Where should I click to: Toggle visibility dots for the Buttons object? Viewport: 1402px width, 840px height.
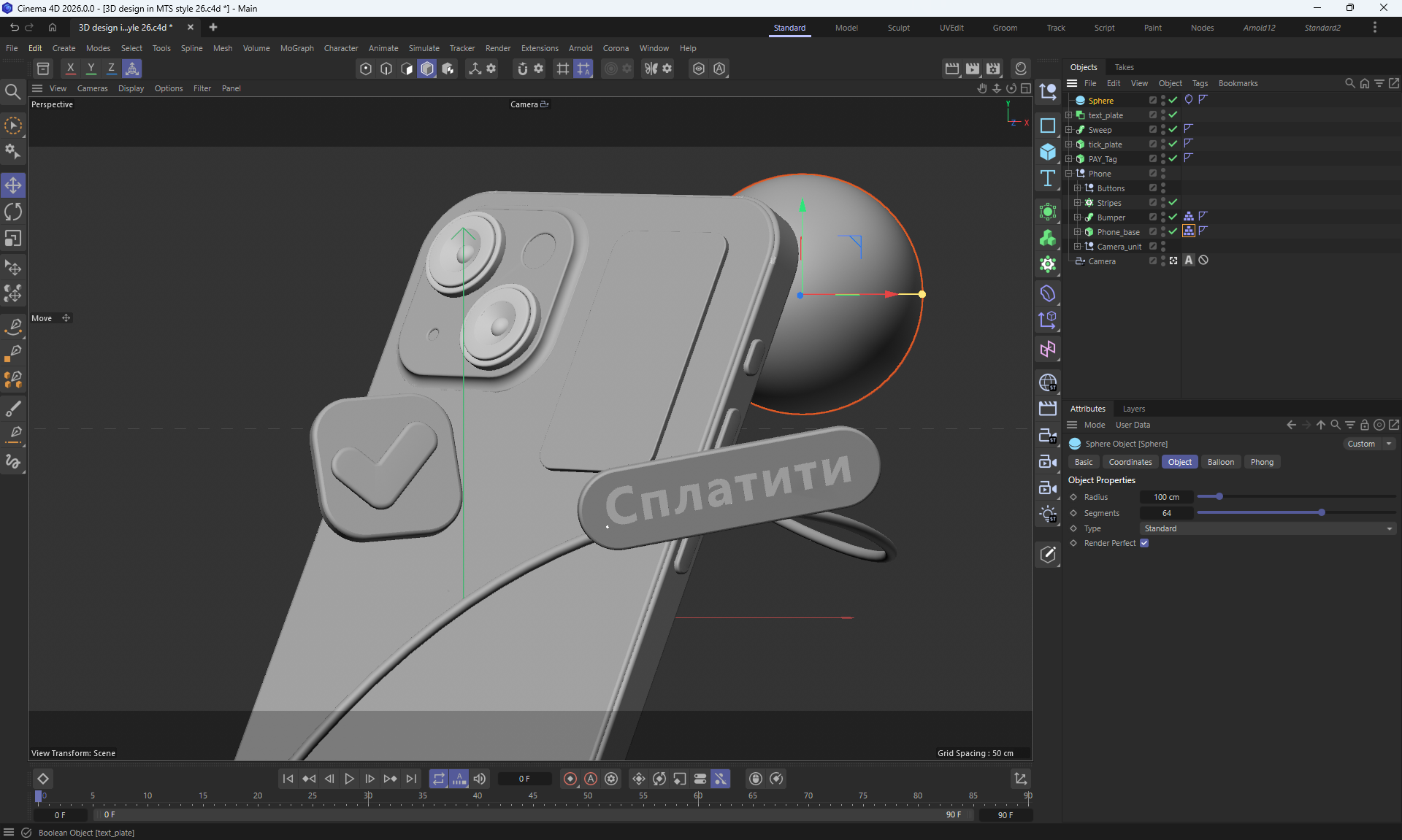click(x=1163, y=188)
